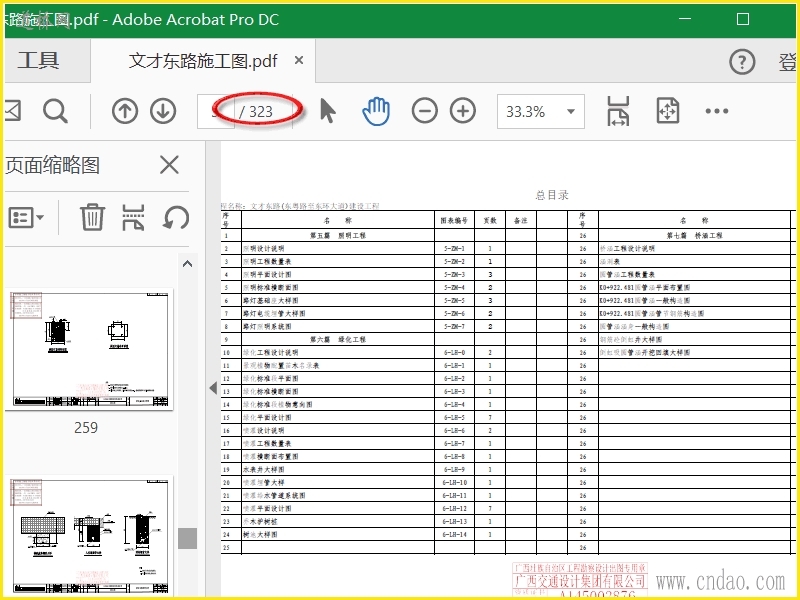Close the 页面缩略图 panel
This screenshot has height=600, width=800.
pyautogui.click(x=169, y=165)
